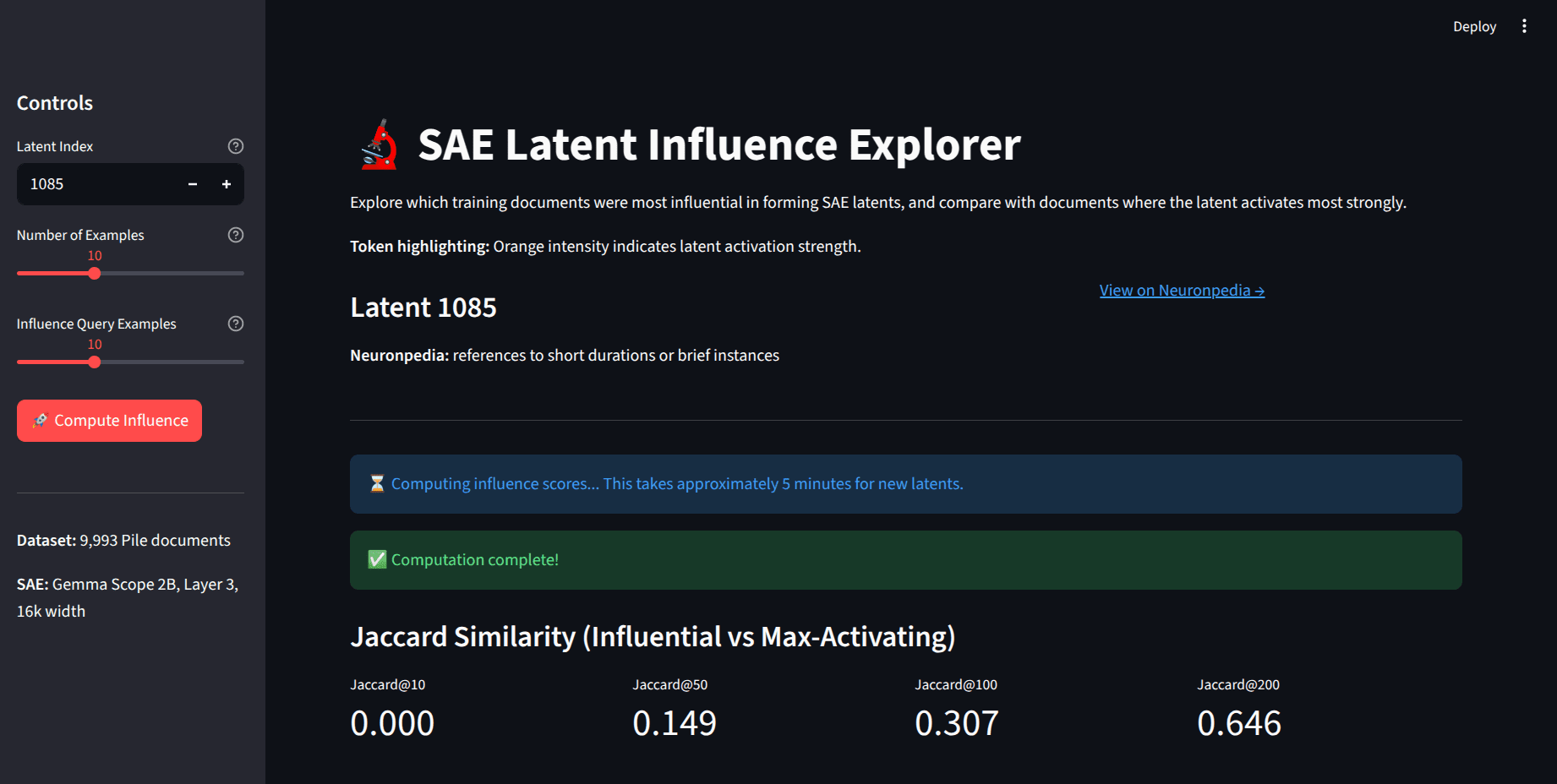Screen dimensions: 1557x784
Task: Click the Influence Query Examples slider handle
Action: pos(95,362)
